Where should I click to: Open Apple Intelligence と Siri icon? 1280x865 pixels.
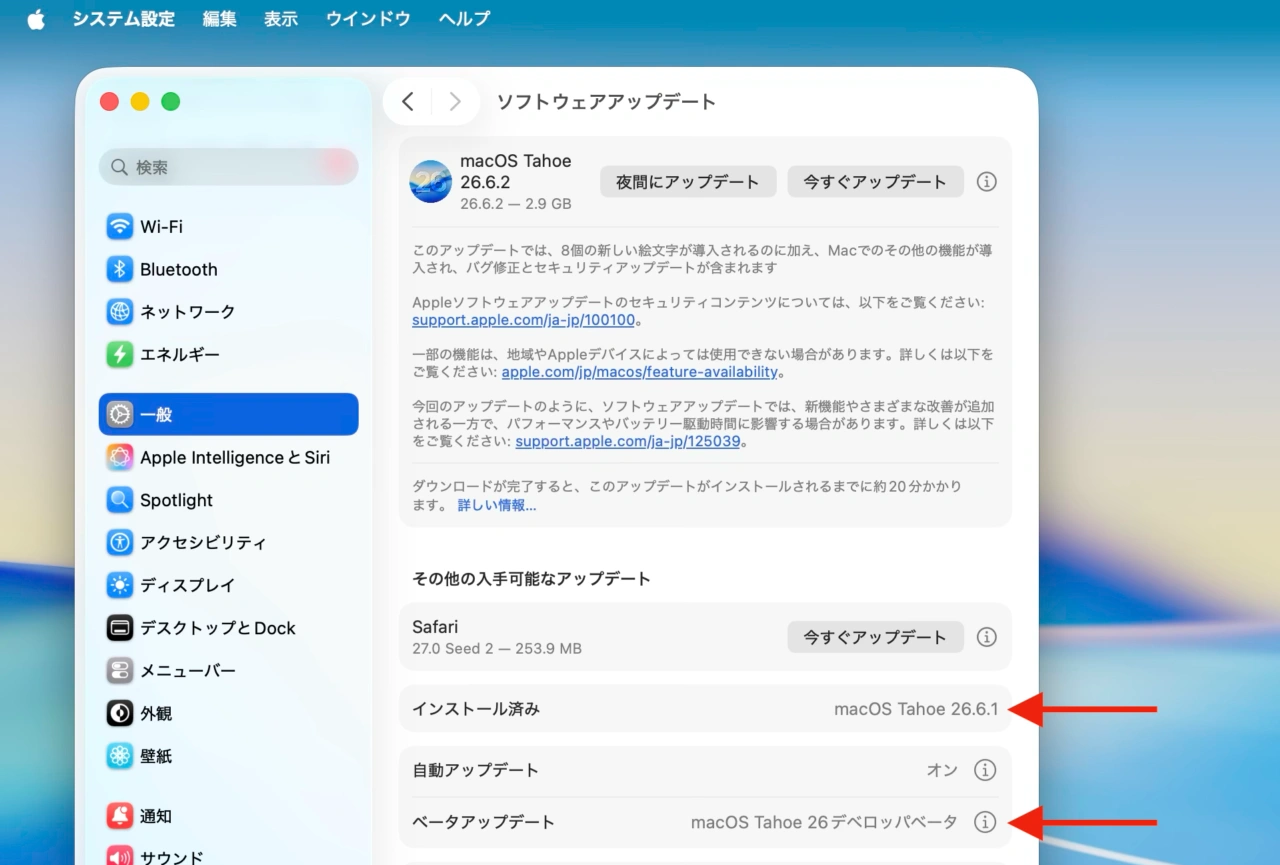[120, 457]
